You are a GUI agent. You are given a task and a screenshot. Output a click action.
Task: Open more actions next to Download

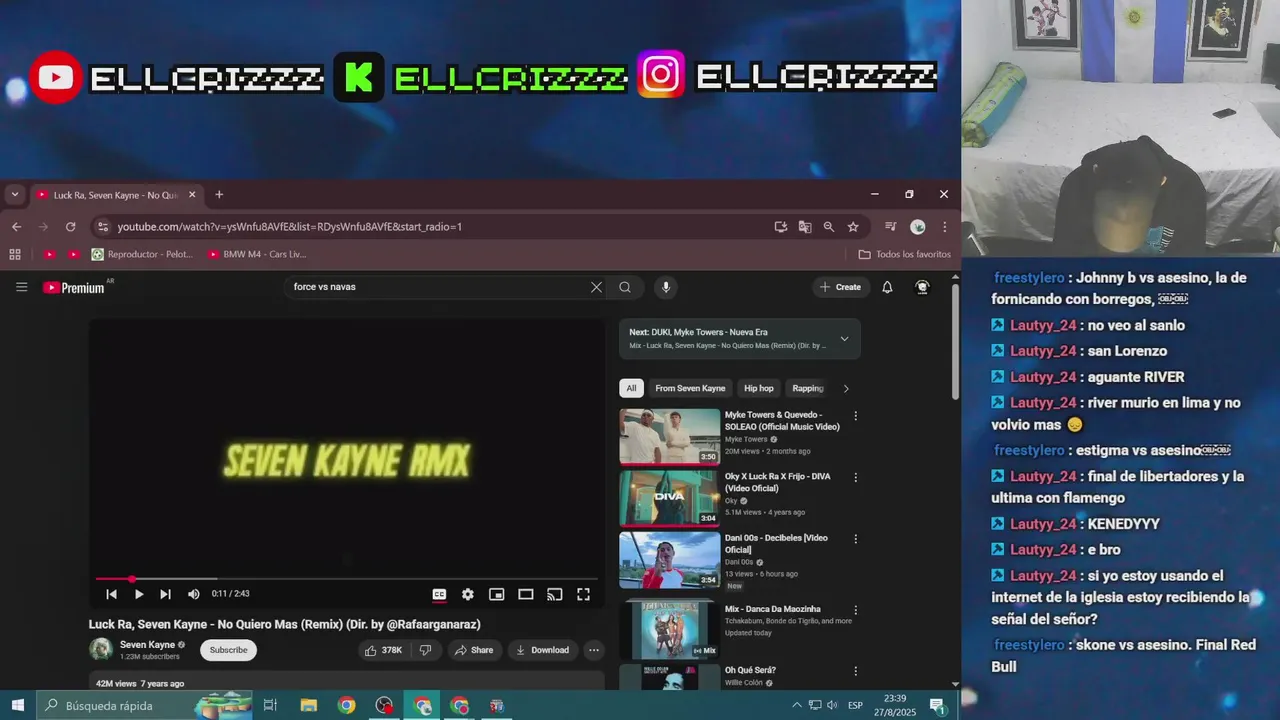(x=594, y=650)
